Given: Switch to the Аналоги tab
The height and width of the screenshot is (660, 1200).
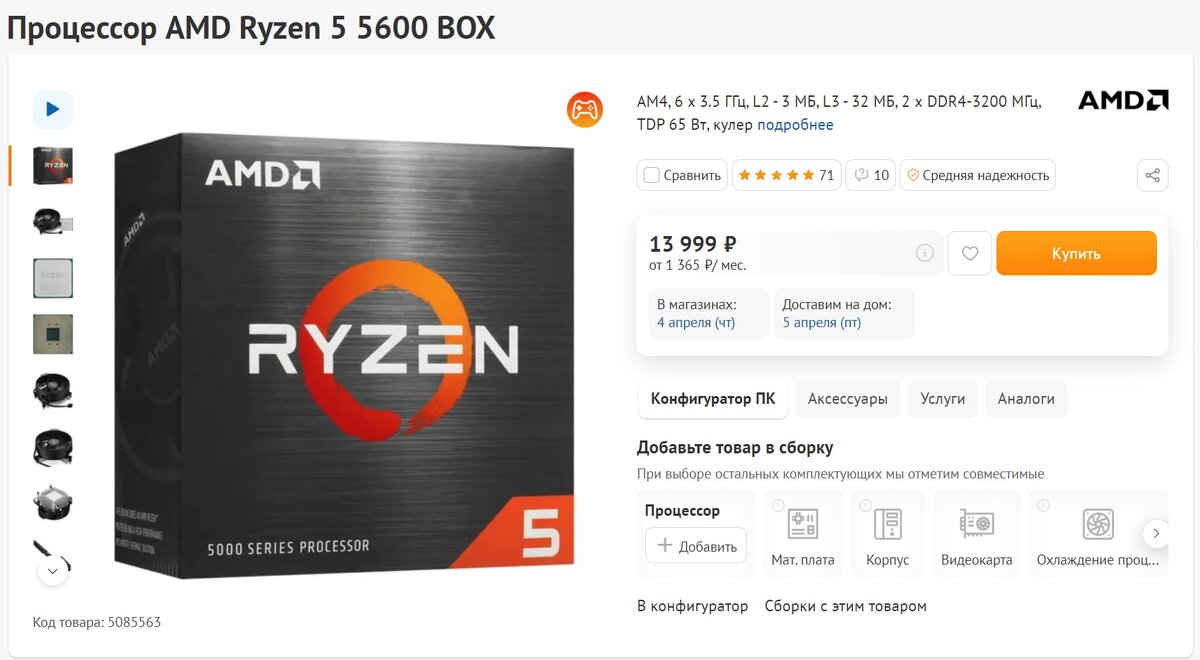Looking at the screenshot, I should pos(1026,399).
